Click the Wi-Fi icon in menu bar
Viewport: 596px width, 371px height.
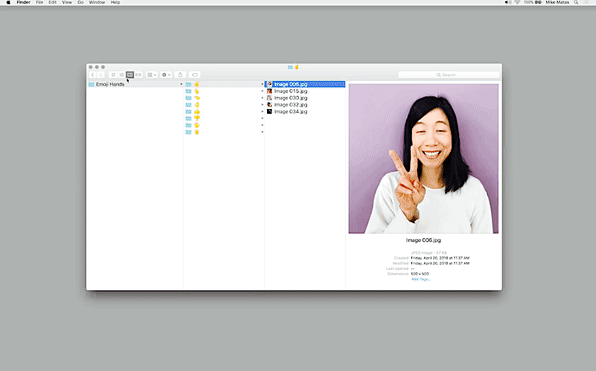pyautogui.click(x=517, y=2)
